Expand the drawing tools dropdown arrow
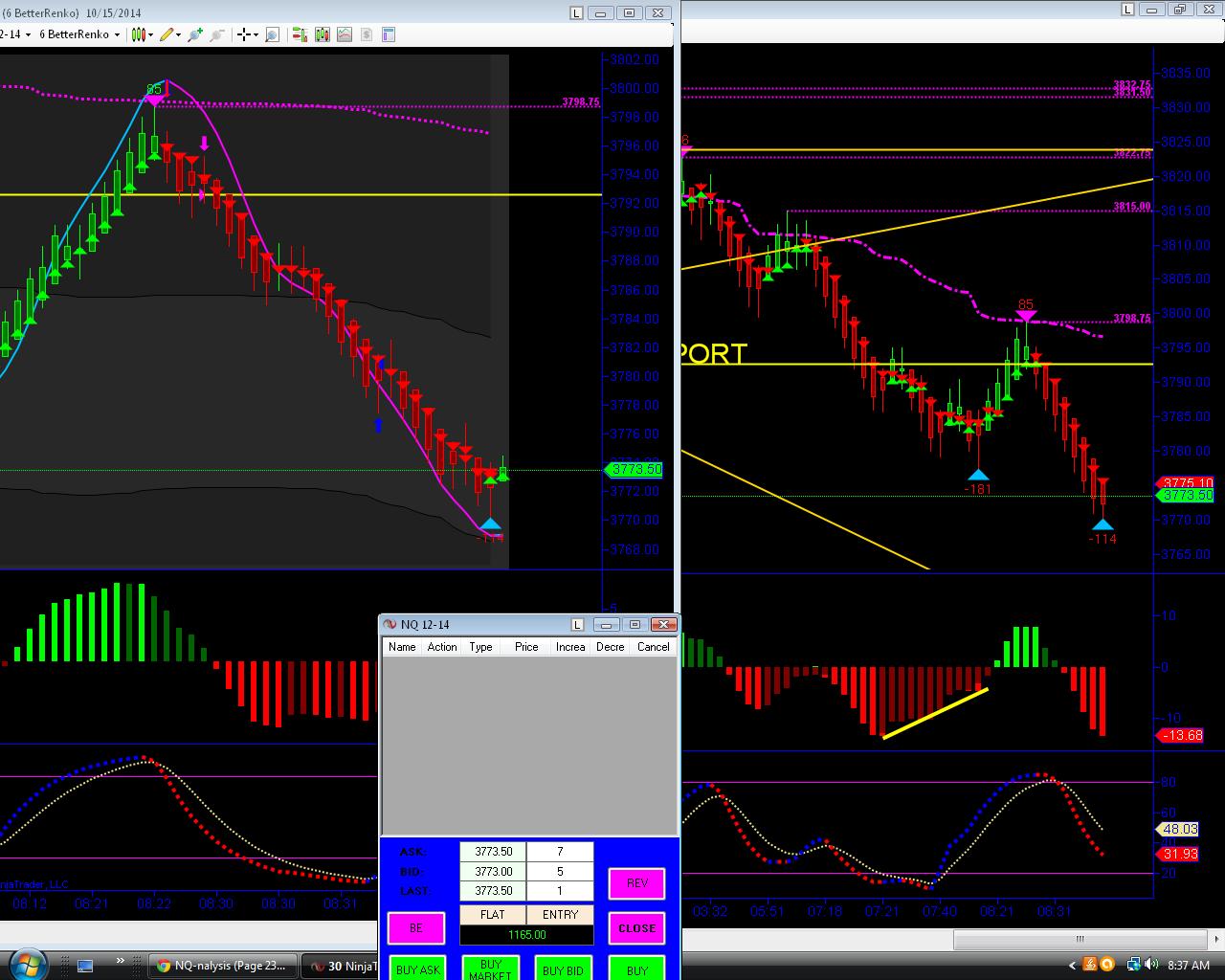1225x980 pixels. [179, 34]
